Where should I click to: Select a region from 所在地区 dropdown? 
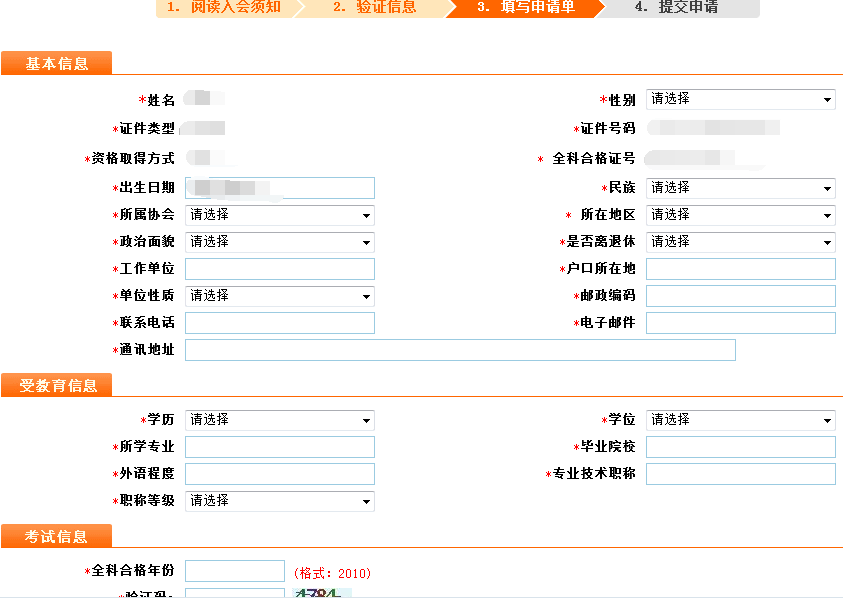pos(740,215)
